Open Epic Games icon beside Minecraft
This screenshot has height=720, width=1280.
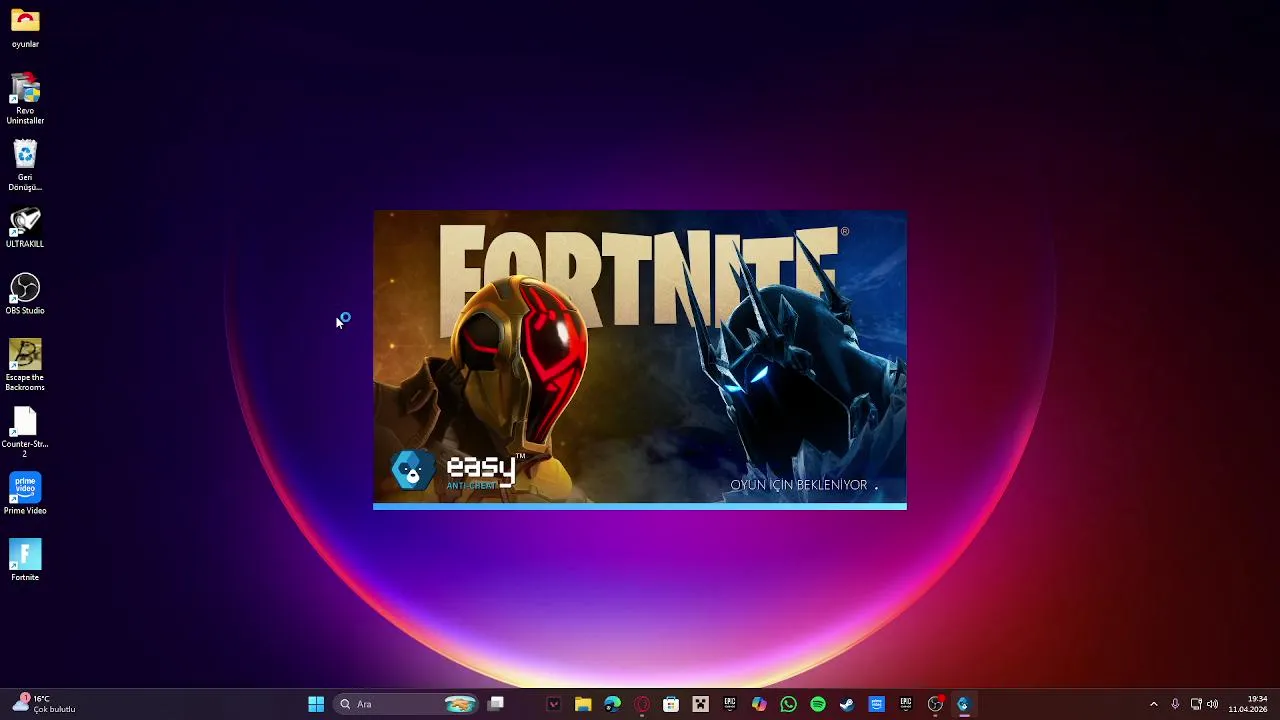(730, 704)
